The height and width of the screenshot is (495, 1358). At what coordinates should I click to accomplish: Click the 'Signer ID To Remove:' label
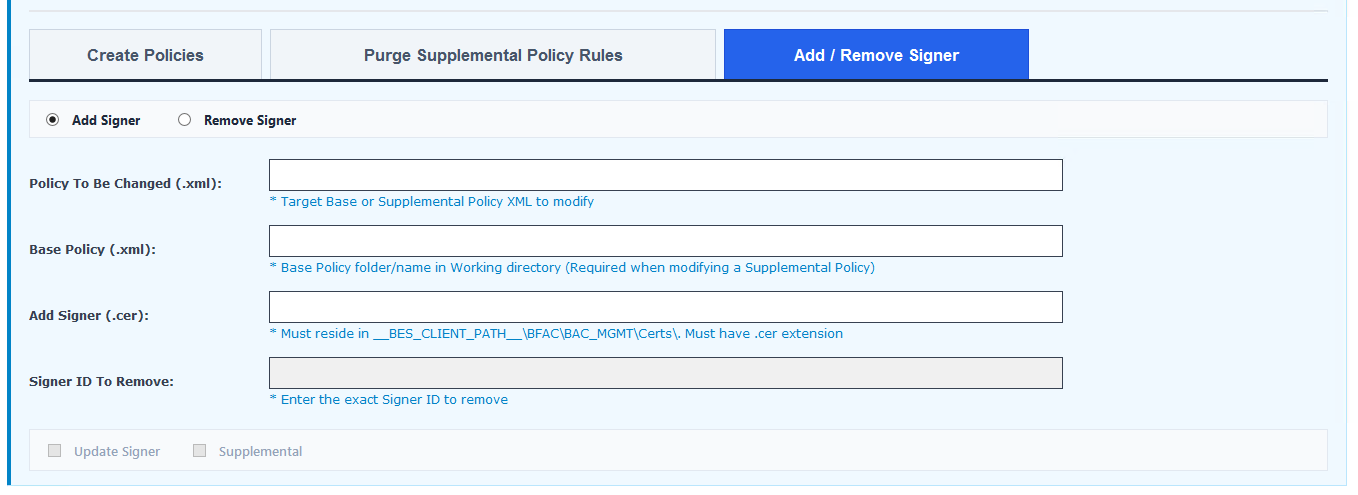(102, 382)
